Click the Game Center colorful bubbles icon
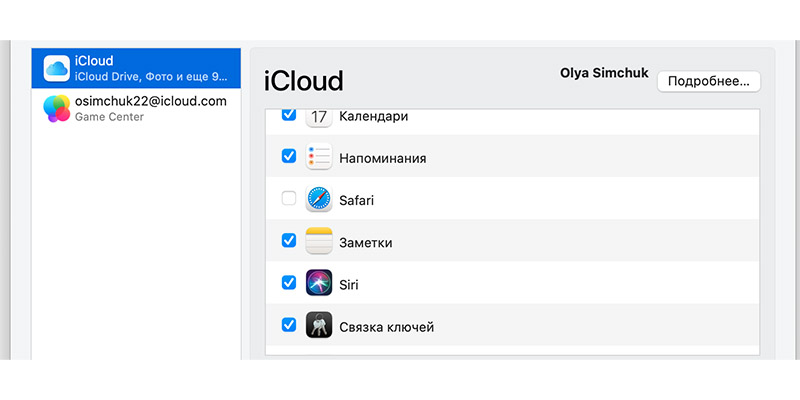Viewport: 800px width, 400px height. (x=57, y=108)
